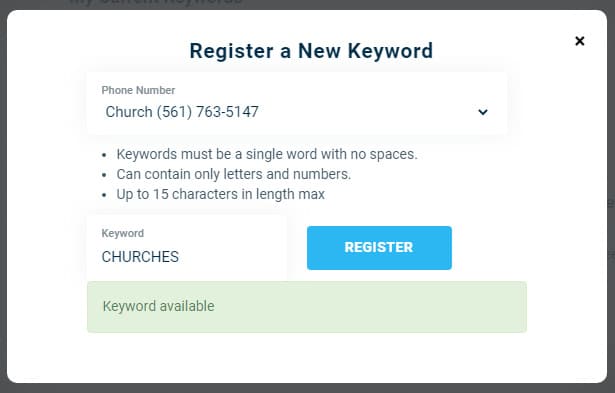The height and width of the screenshot is (393, 615).
Task: Expand the Phone Number dropdown chevron
Action: (483, 112)
